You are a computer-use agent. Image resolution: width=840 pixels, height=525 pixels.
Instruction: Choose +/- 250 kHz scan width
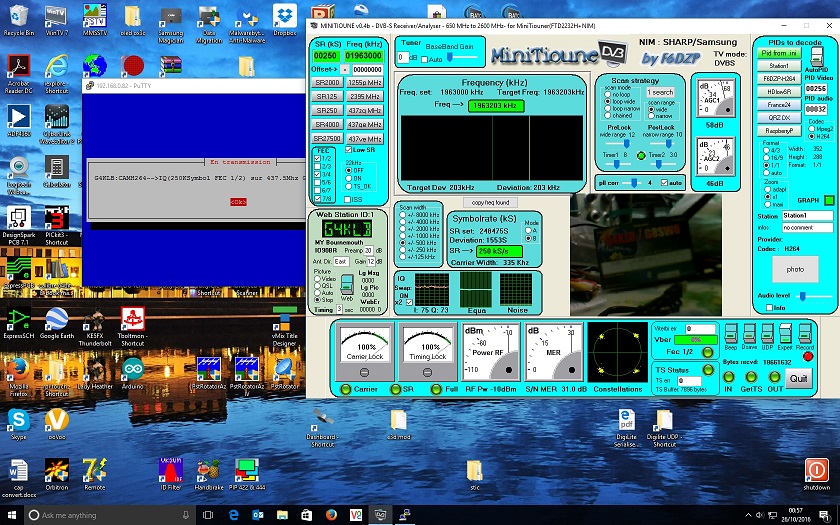[402, 250]
